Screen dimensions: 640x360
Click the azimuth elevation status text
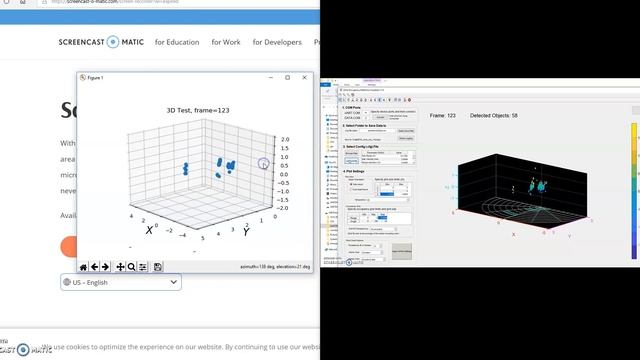pyautogui.click(x=275, y=267)
